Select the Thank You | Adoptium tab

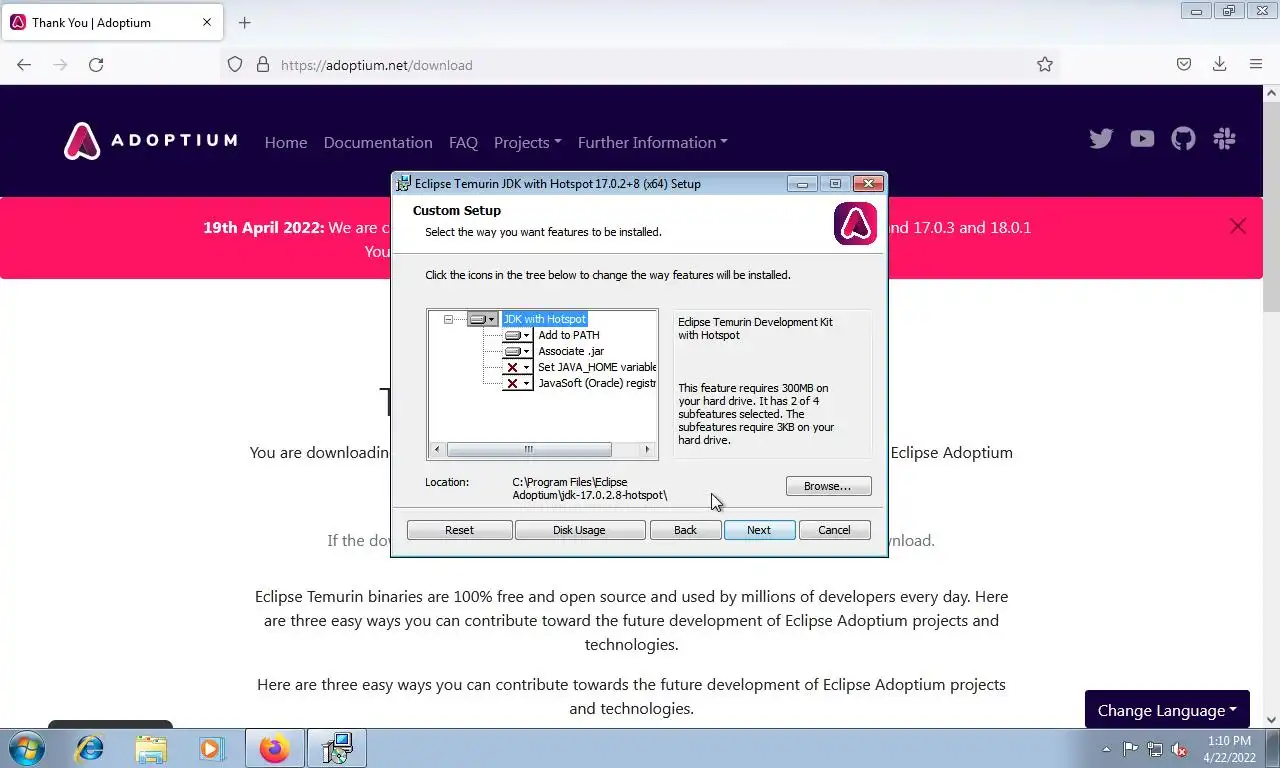point(112,22)
